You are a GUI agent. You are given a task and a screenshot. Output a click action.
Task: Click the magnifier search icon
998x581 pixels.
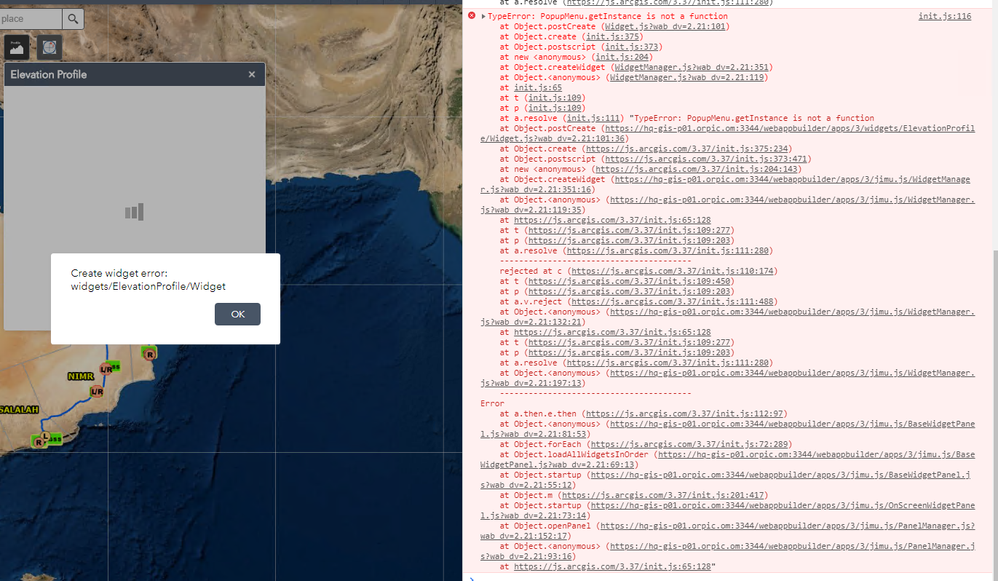(x=73, y=19)
